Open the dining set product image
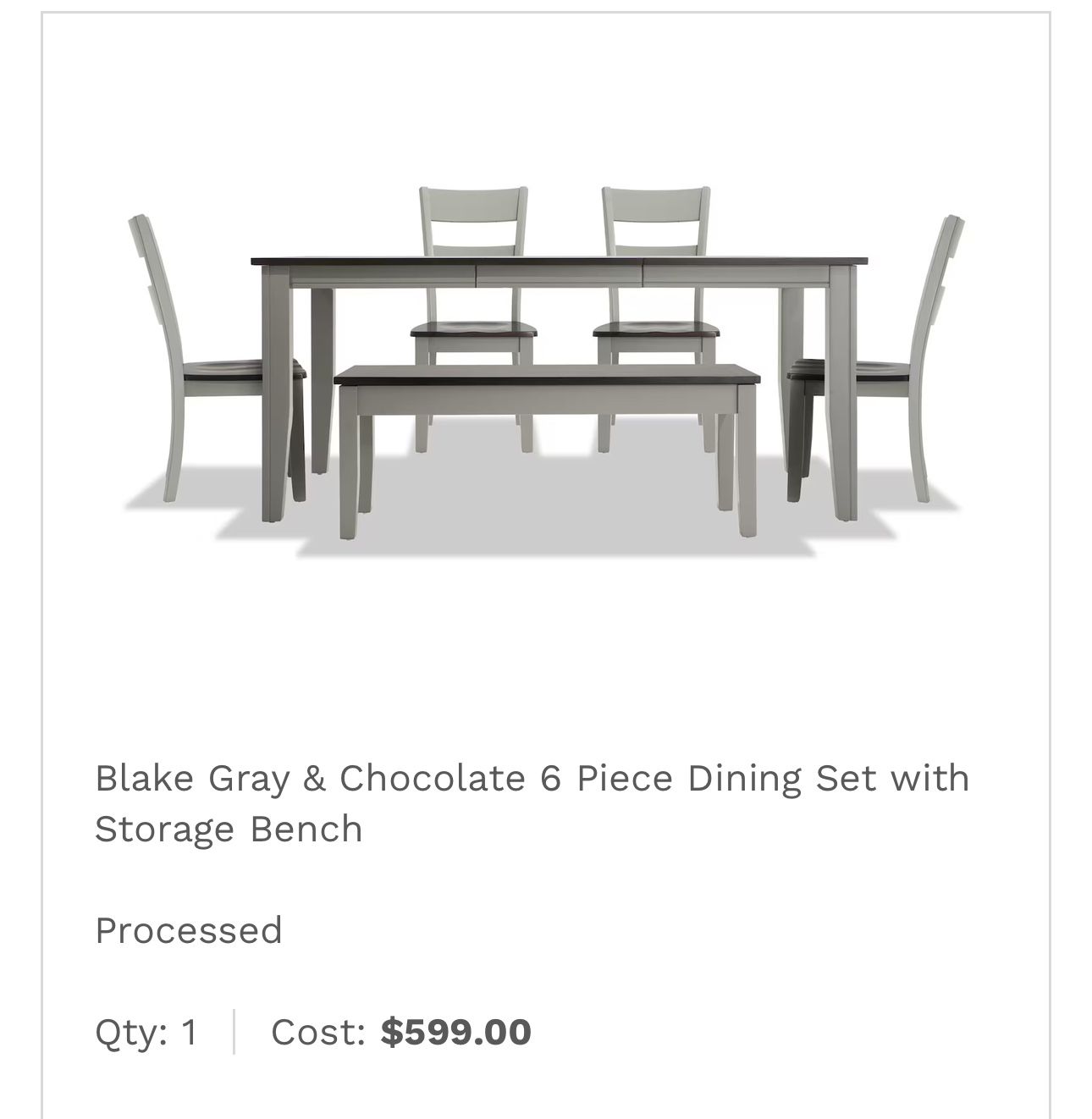The image size is (1092, 1119). coord(546,372)
